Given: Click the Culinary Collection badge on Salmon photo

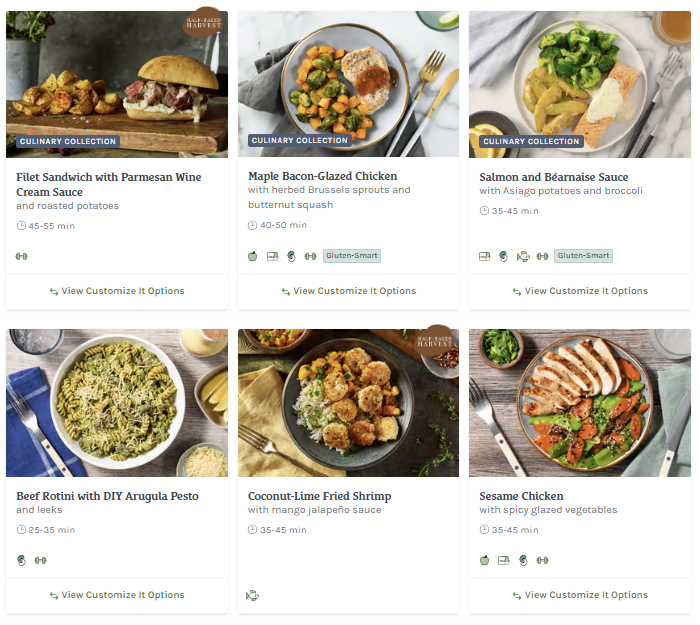Looking at the screenshot, I should [x=530, y=141].
